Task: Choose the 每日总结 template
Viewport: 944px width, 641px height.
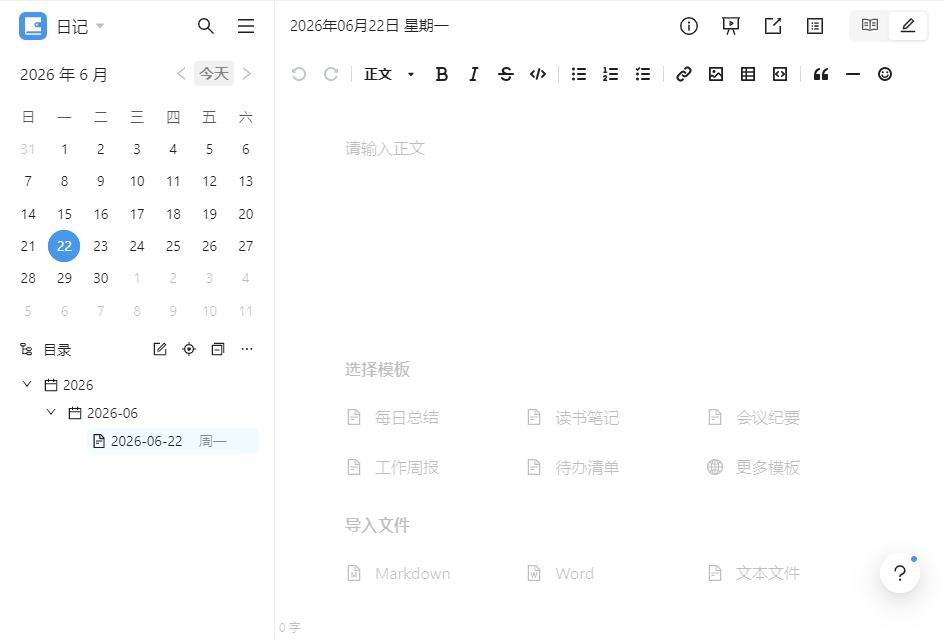Action: (x=393, y=417)
